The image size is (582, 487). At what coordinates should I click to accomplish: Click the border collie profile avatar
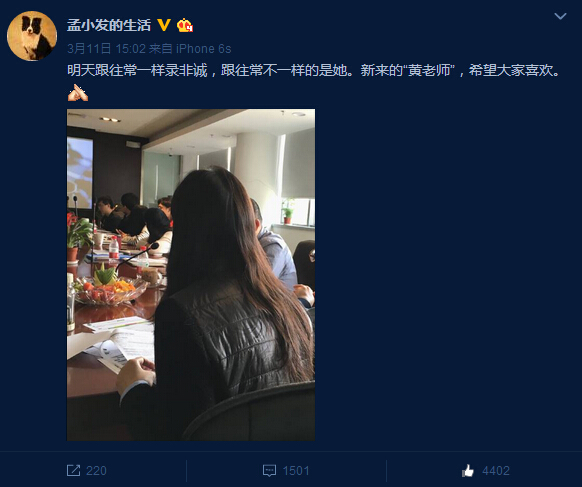[x=32, y=36]
